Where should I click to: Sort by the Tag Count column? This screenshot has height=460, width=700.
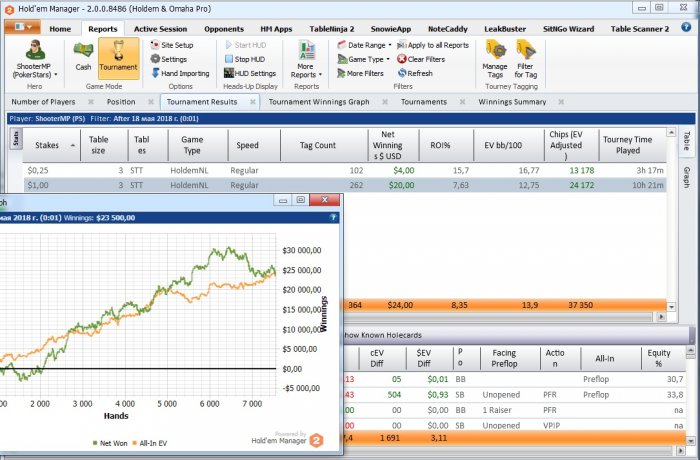click(x=324, y=145)
